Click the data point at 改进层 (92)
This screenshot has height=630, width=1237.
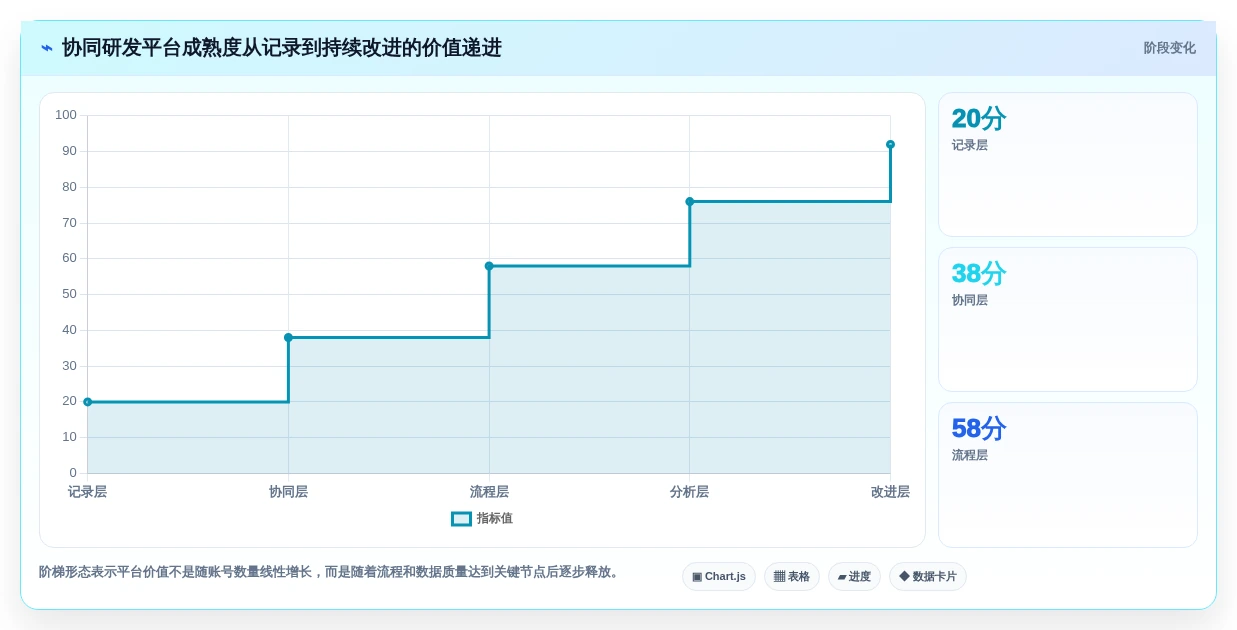pos(890,144)
